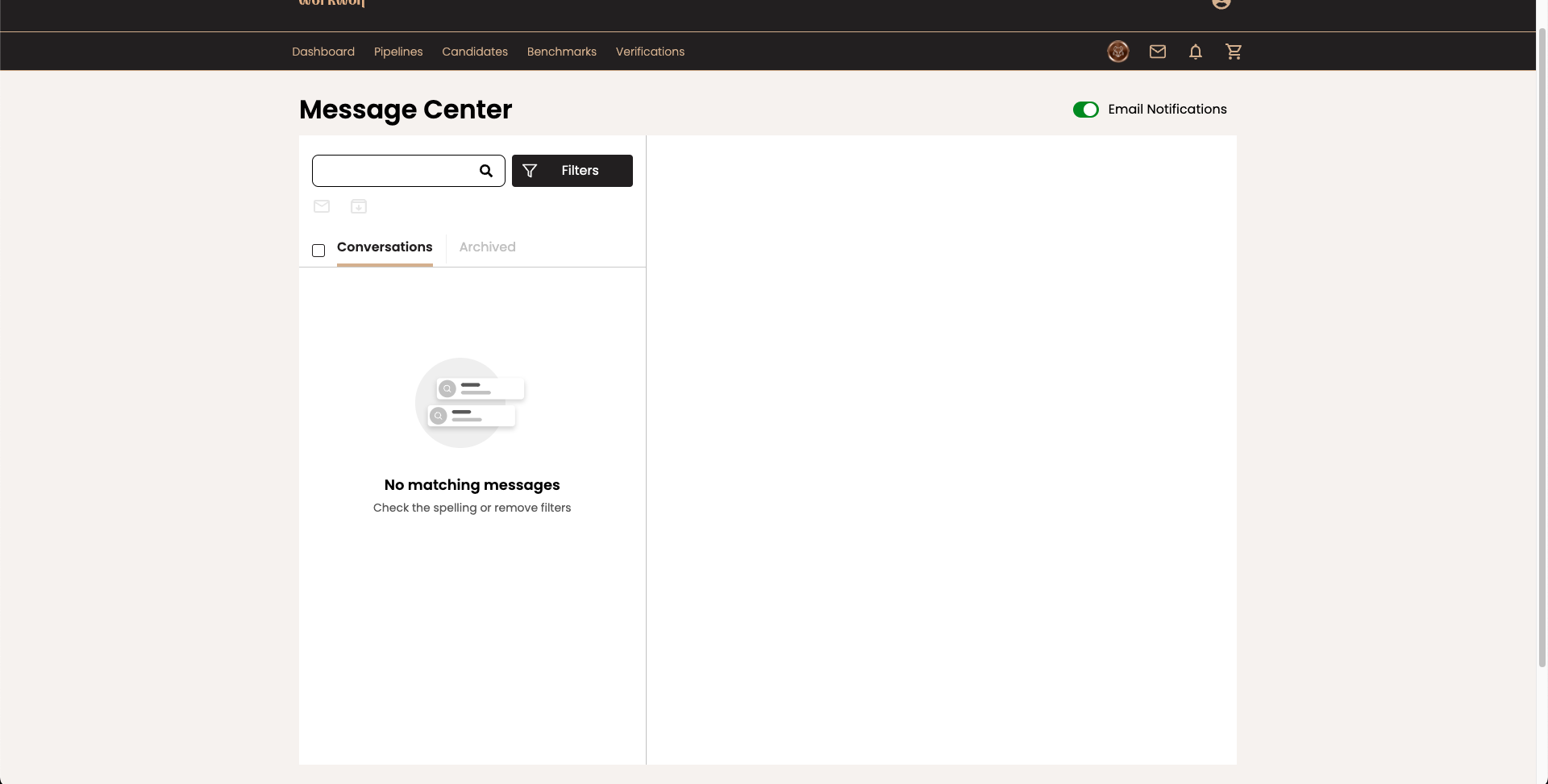
Task: Check the select-all conversations checkbox
Action: tap(318, 251)
